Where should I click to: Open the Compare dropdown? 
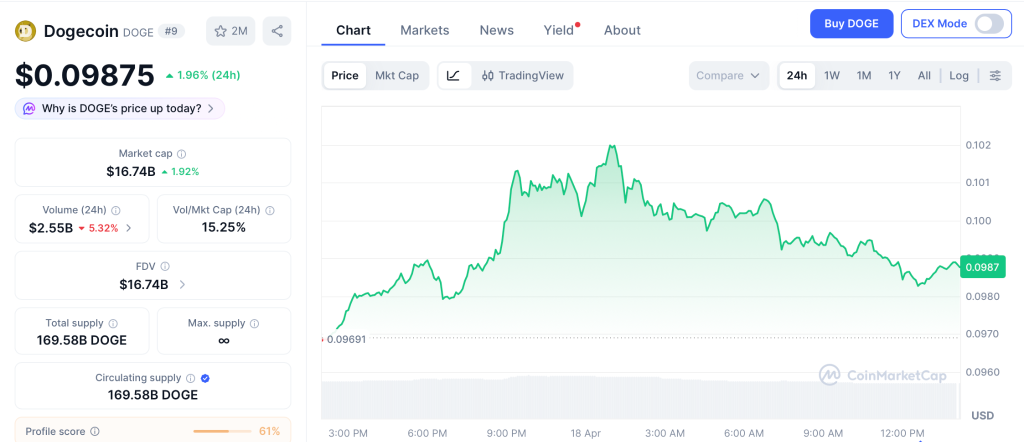729,75
